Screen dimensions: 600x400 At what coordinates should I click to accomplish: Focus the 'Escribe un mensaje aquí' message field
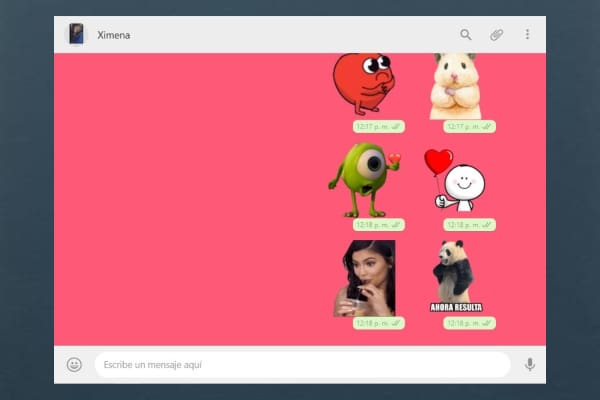click(x=302, y=365)
